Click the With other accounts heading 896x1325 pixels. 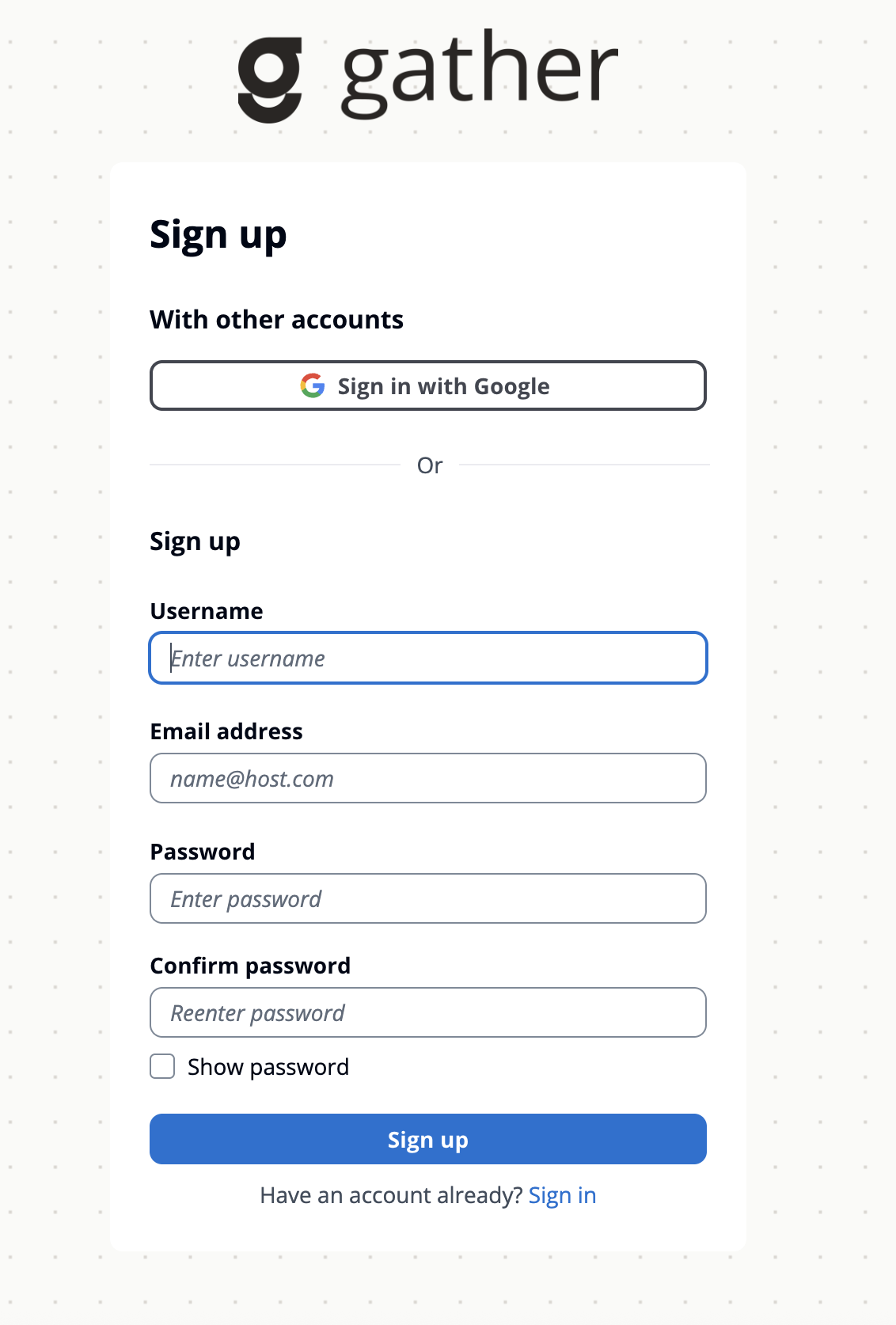277,320
